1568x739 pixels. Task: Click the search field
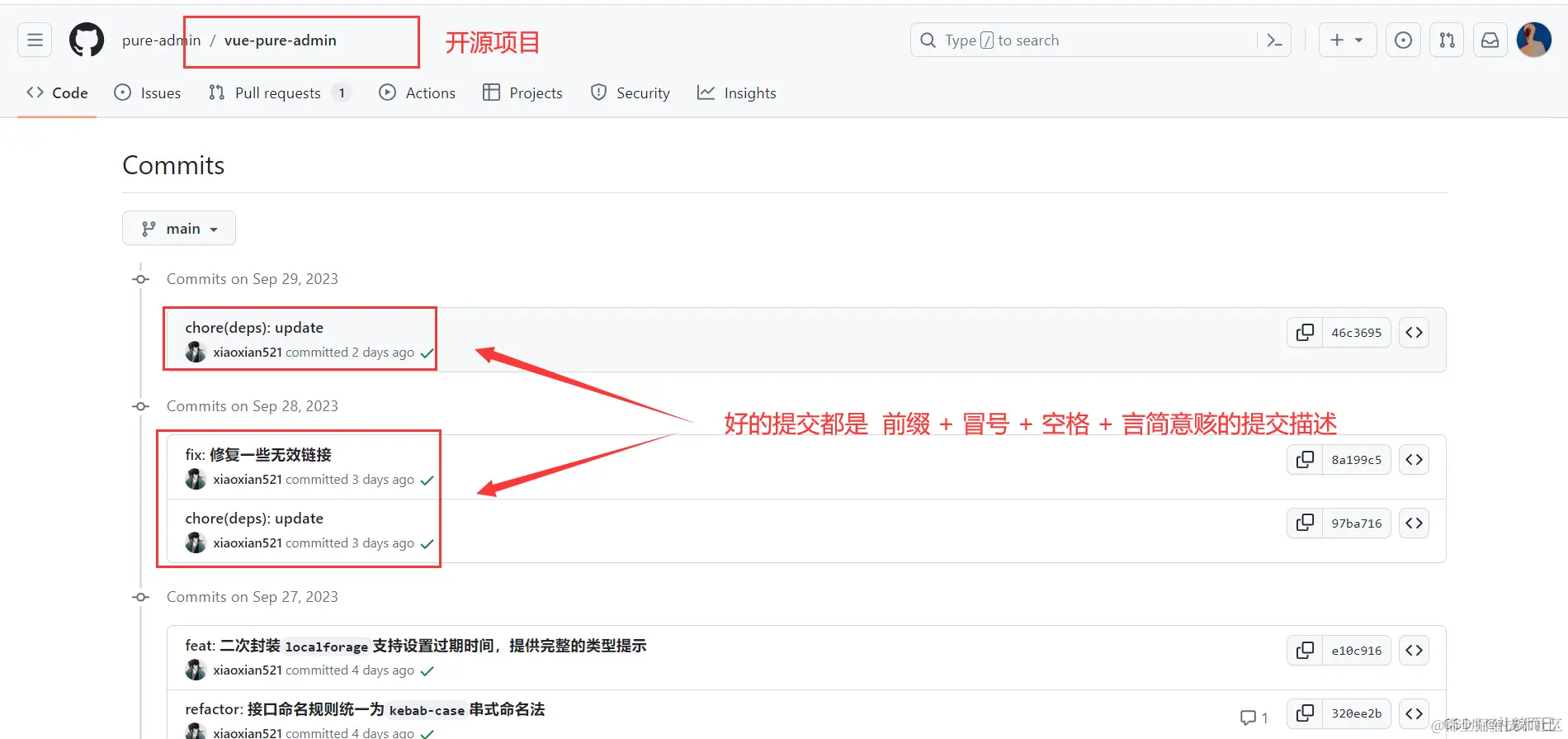pyautogui.click(x=1101, y=40)
